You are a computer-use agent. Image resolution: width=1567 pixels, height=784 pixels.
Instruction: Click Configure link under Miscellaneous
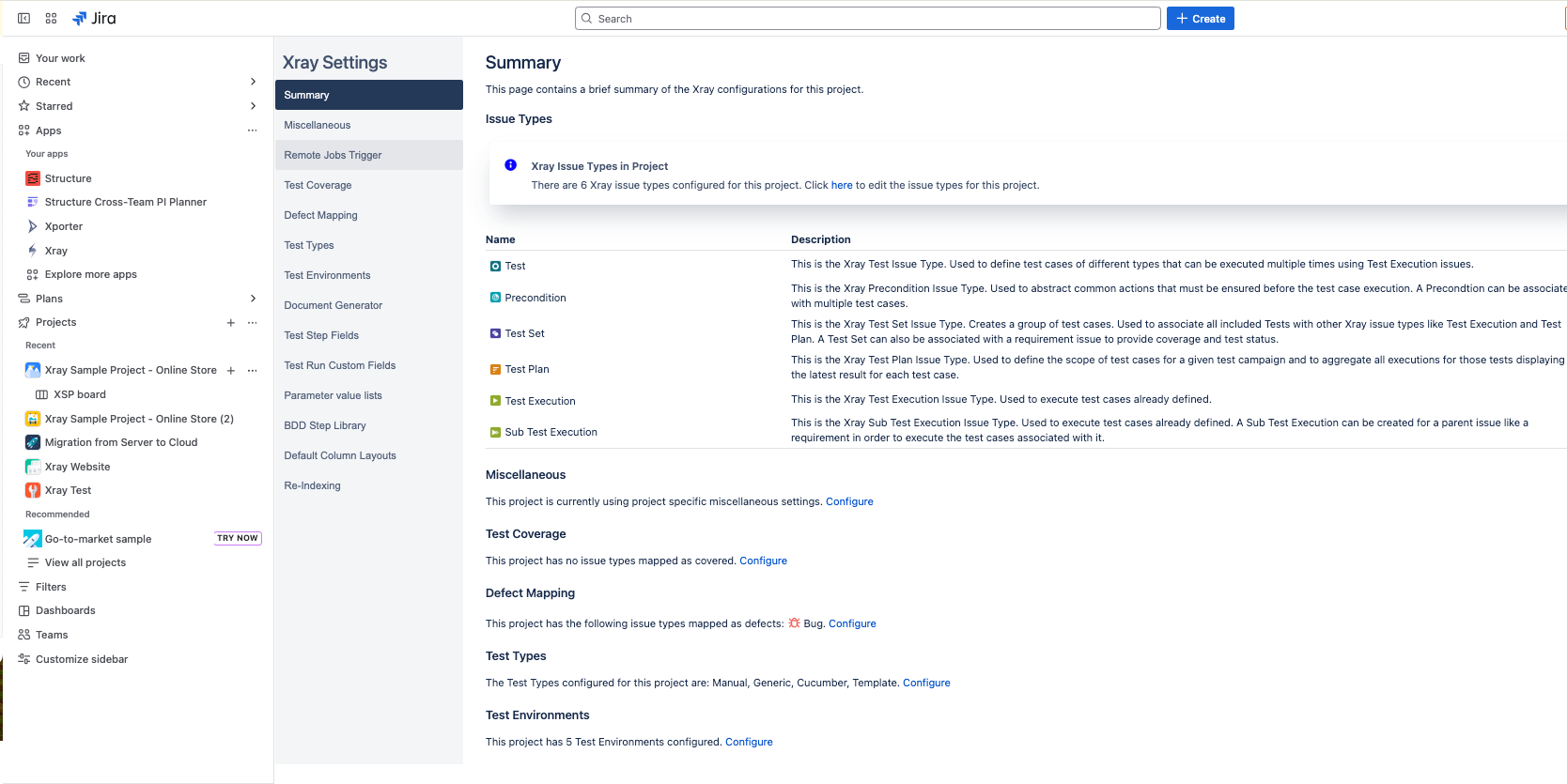(x=849, y=501)
